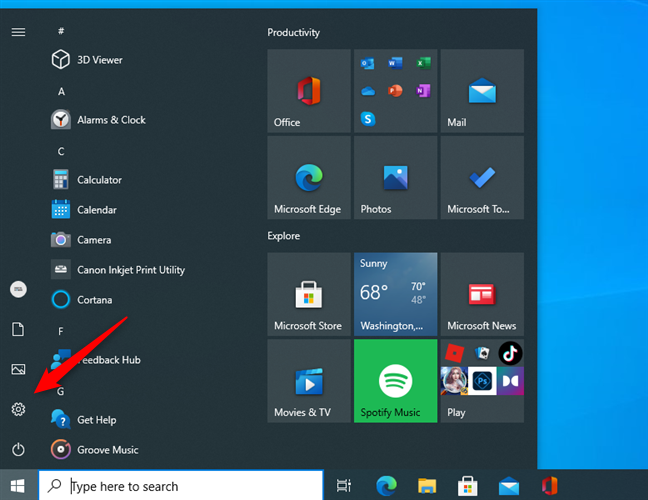The image size is (648, 500).
Task: Open Excel from Office apps tile
Action: point(423,63)
